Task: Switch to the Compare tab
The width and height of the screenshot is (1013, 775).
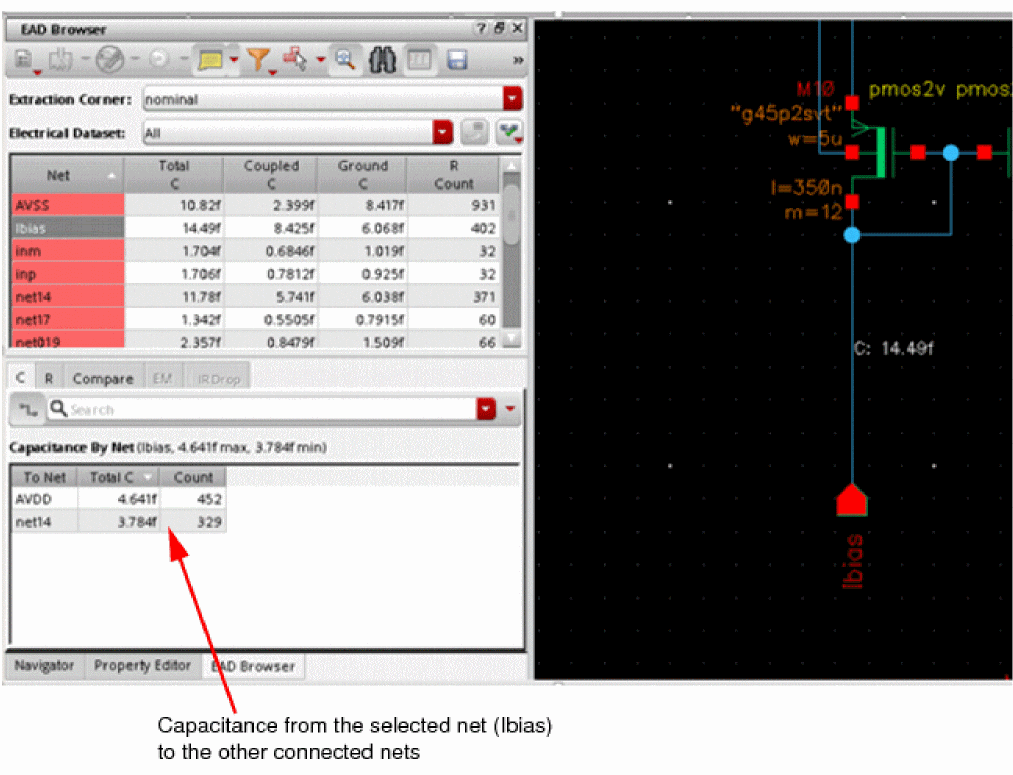Action: [102, 379]
